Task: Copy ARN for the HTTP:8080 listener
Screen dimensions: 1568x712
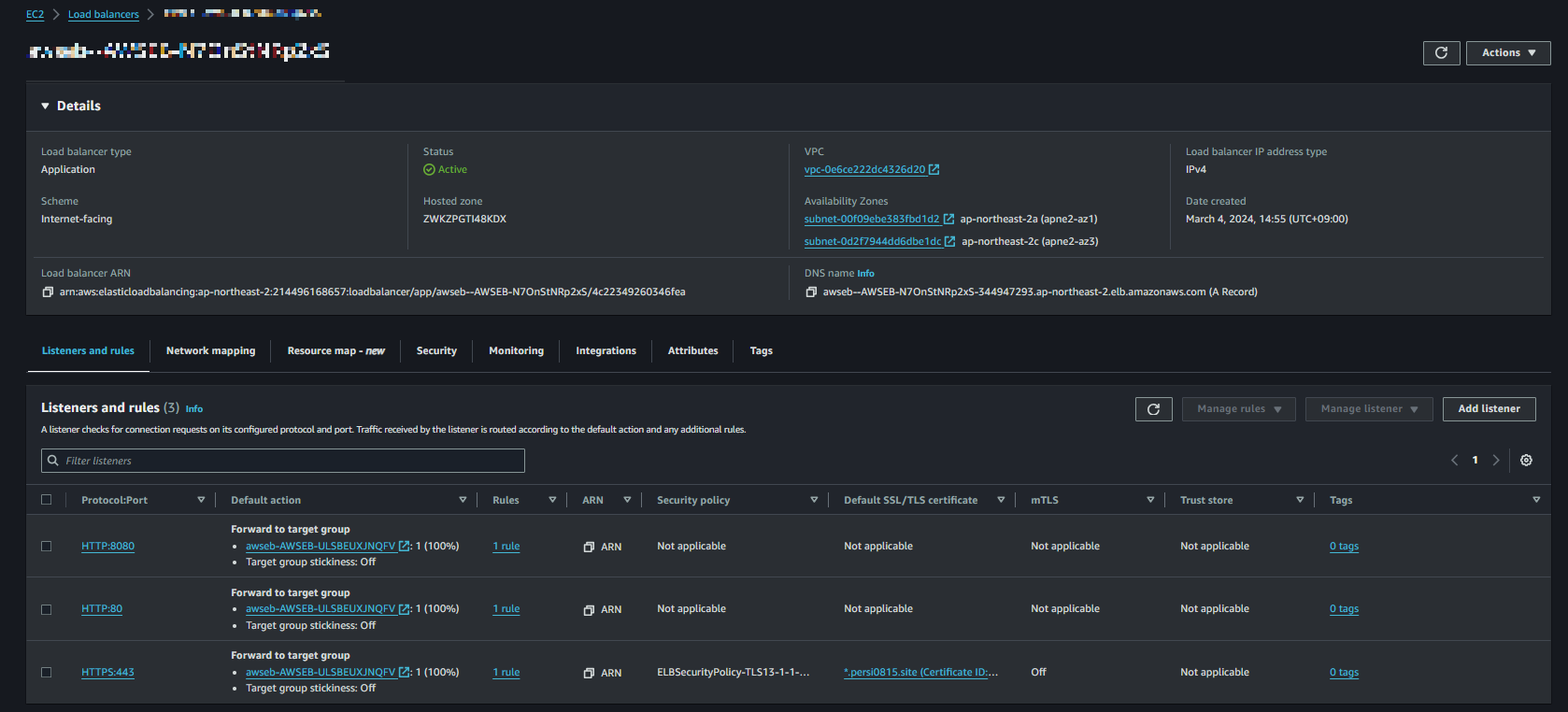Action: pos(589,548)
